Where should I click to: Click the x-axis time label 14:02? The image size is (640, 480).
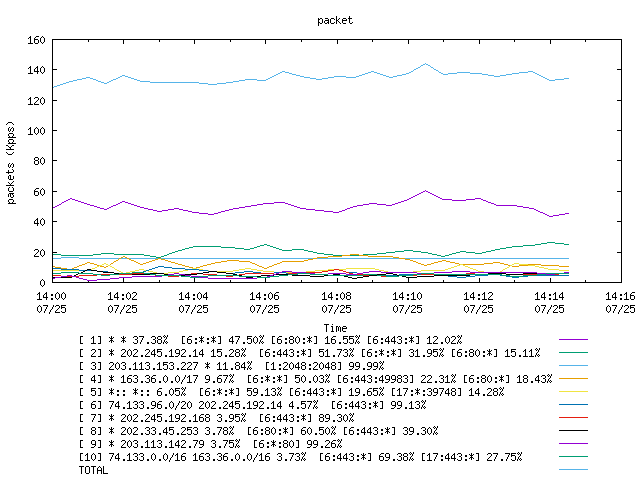[x=122, y=296]
